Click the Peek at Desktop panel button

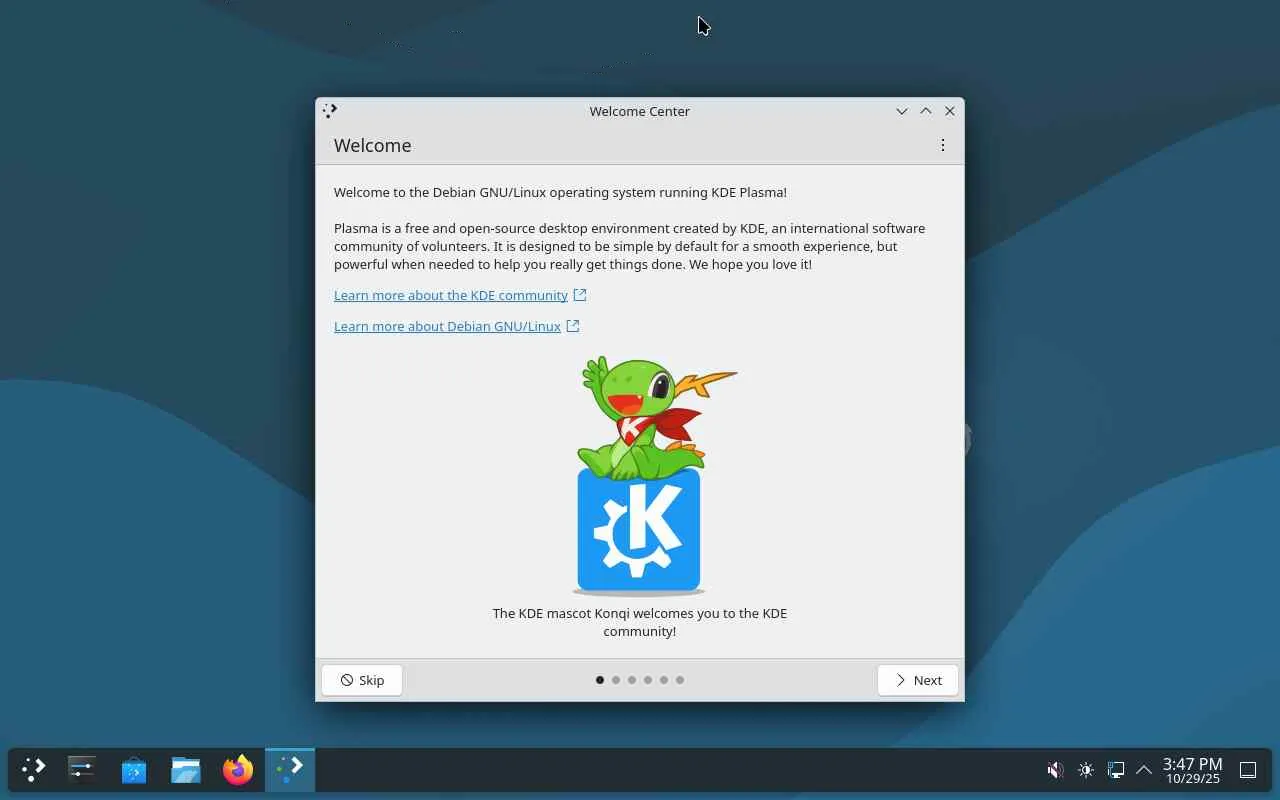tap(1248, 770)
